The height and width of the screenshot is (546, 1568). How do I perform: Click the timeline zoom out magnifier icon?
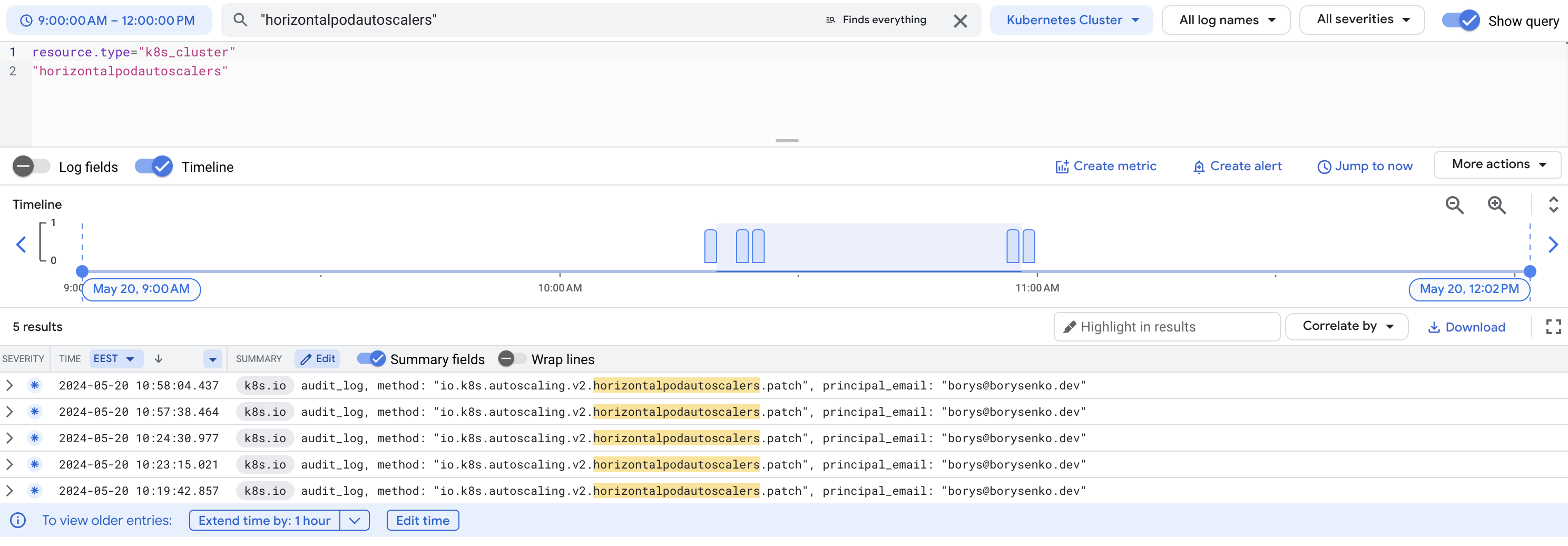1454,205
